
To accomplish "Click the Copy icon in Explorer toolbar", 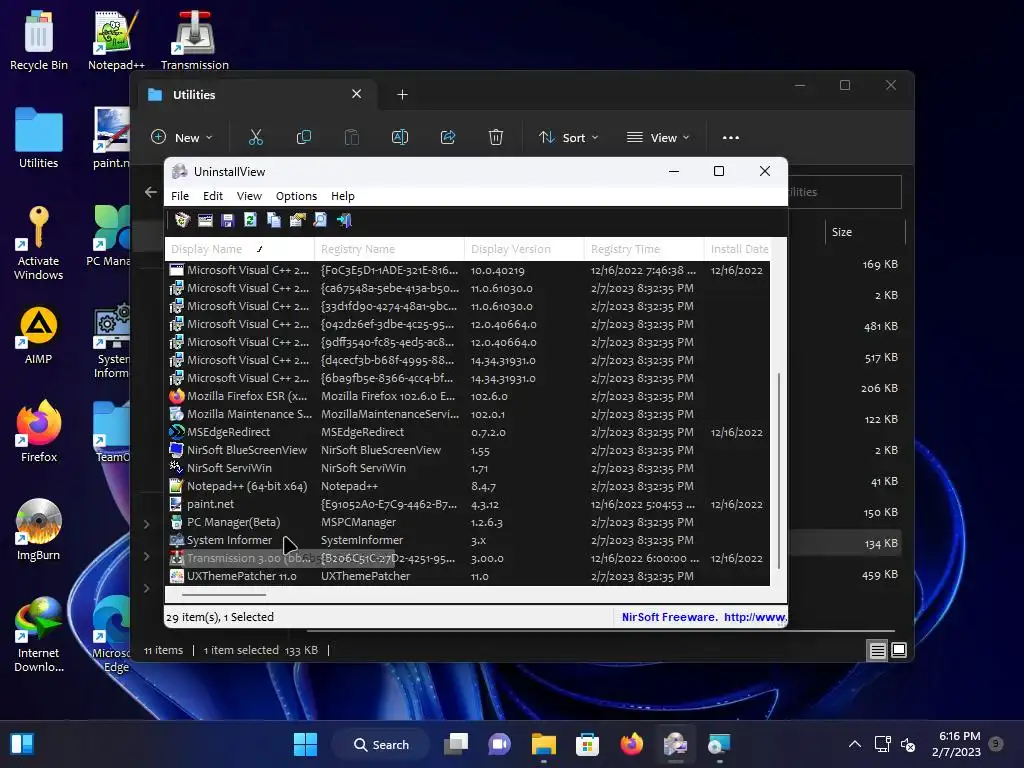I will 304,137.
